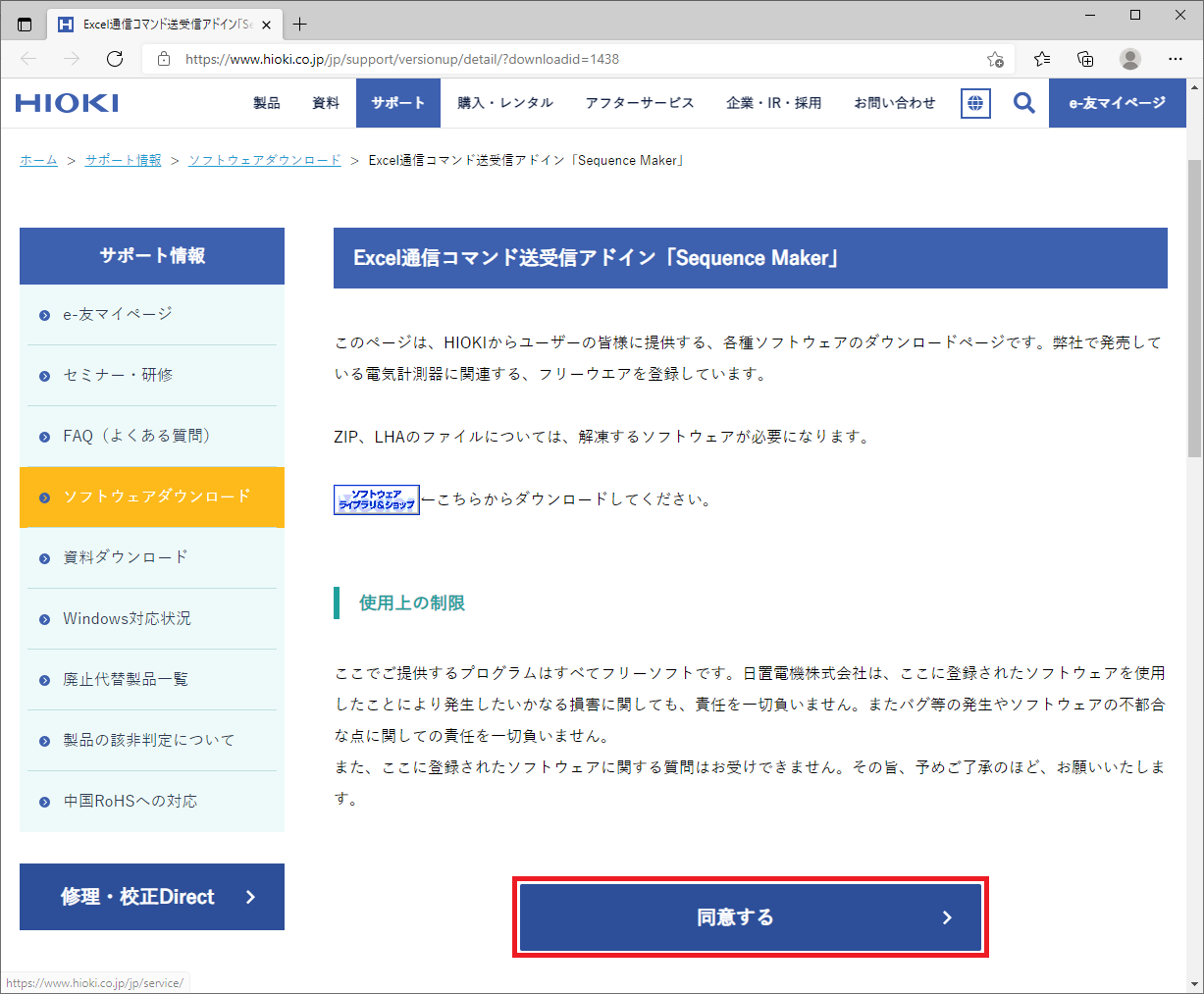
Task: Switch to the Sequence Maker browser tab
Action: pyautogui.click(x=157, y=24)
